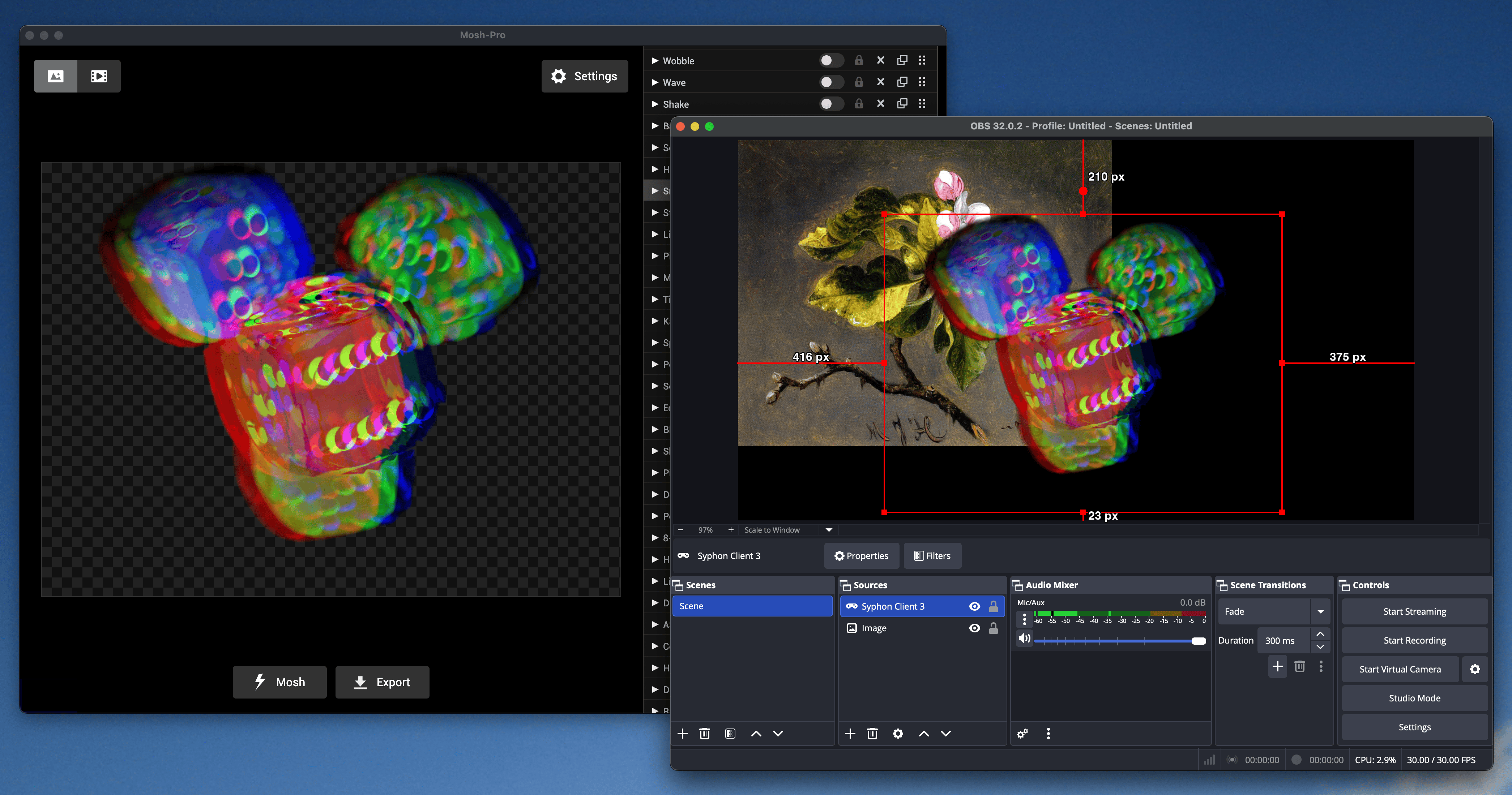The height and width of the screenshot is (795, 1512).
Task: Open virtual camera settings gear
Action: click(x=1474, y=670)
